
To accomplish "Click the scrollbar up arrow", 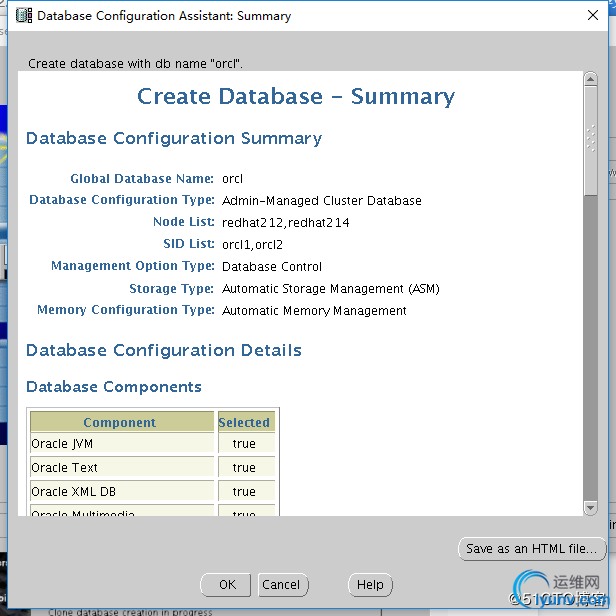I will click(x=590, y=79).
